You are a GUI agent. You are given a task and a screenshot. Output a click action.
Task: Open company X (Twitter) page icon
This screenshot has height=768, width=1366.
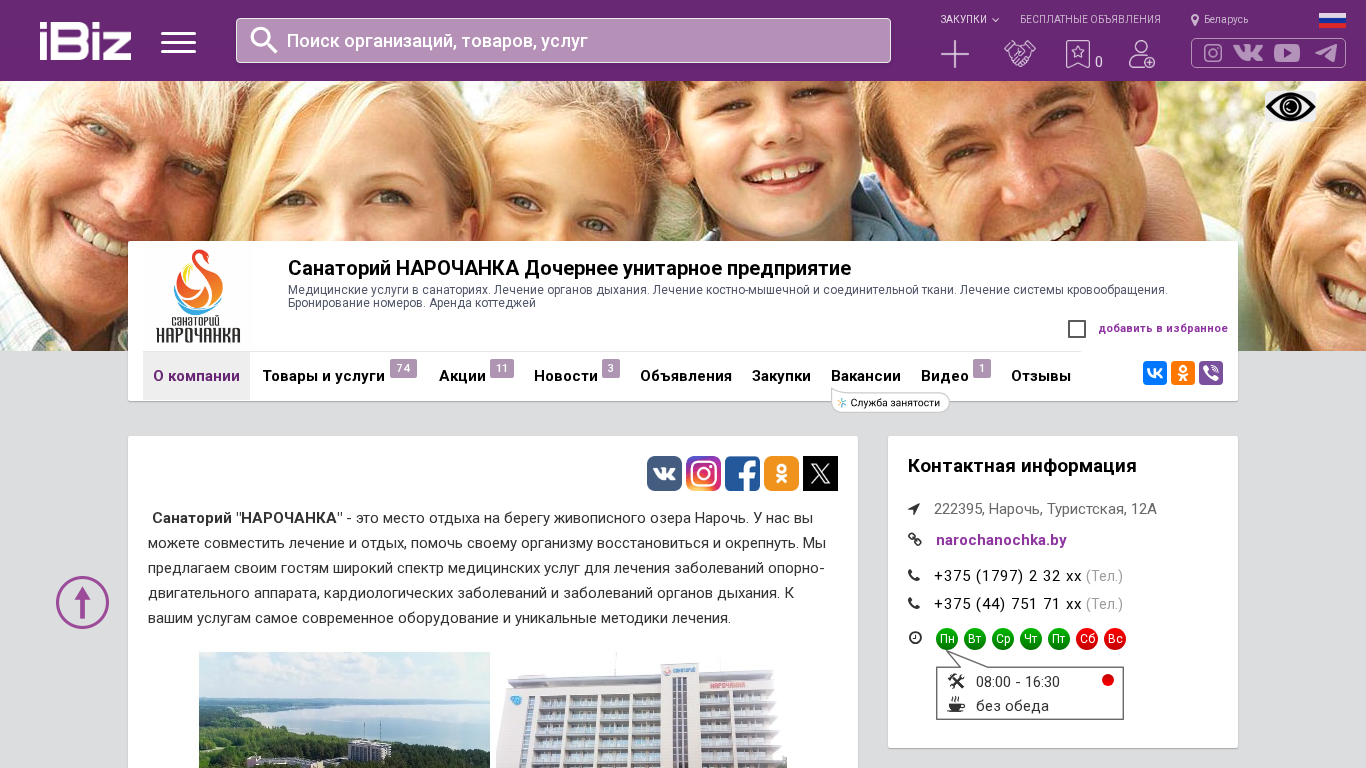pyautogui.click(x=820, y=473)
